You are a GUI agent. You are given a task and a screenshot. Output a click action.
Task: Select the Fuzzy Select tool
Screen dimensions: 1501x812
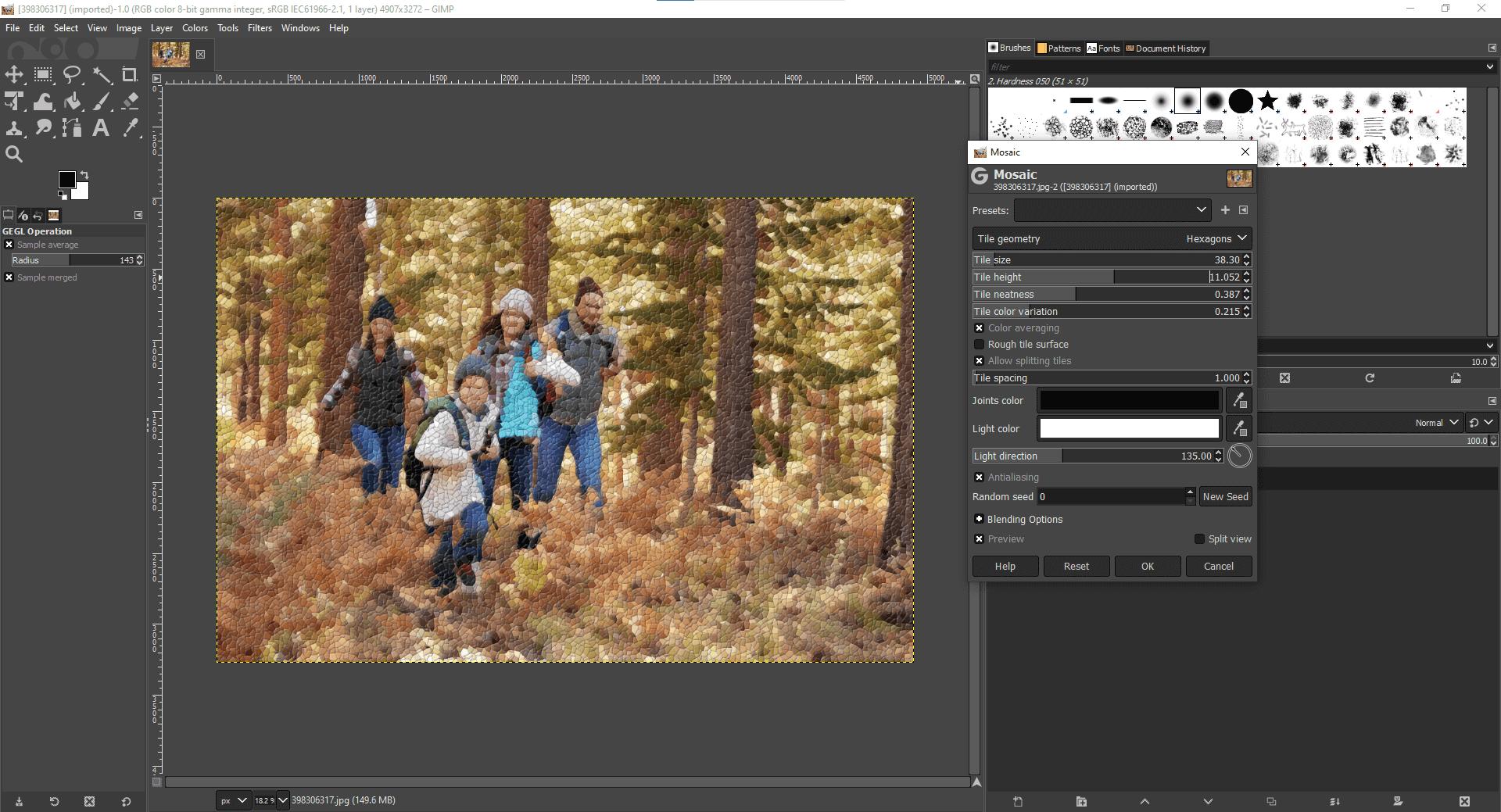(x=102, y=75)
